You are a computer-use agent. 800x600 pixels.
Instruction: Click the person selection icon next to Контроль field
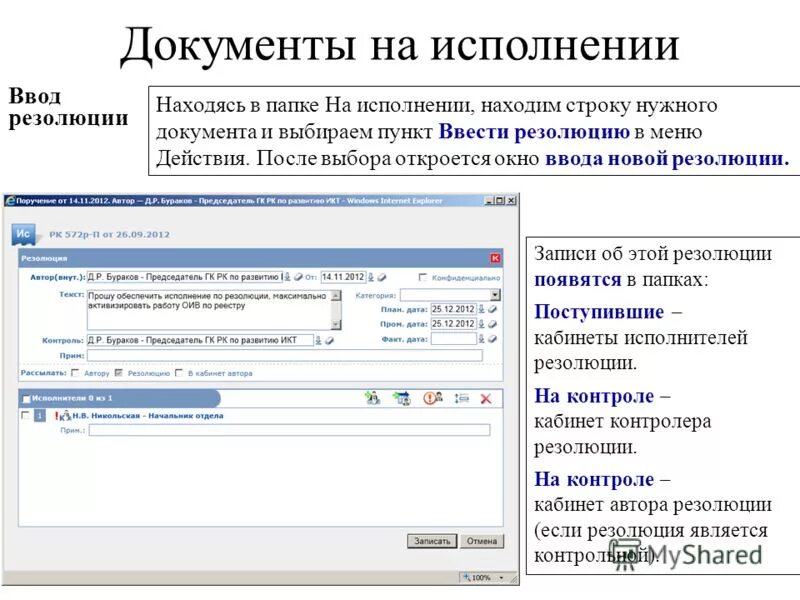pos(317,339)
